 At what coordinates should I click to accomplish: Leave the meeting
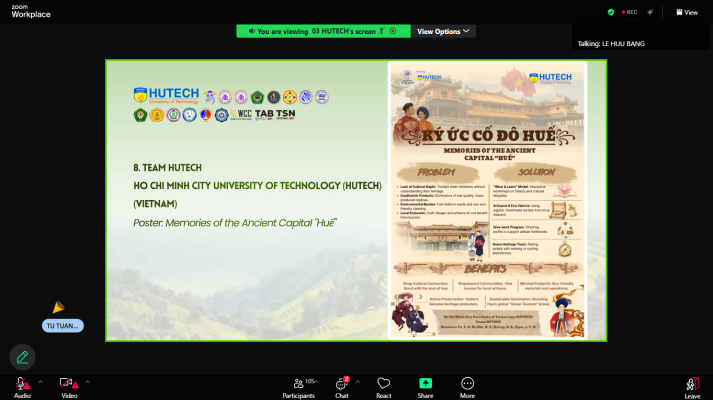pyautogui.click(x=692, y=388)
